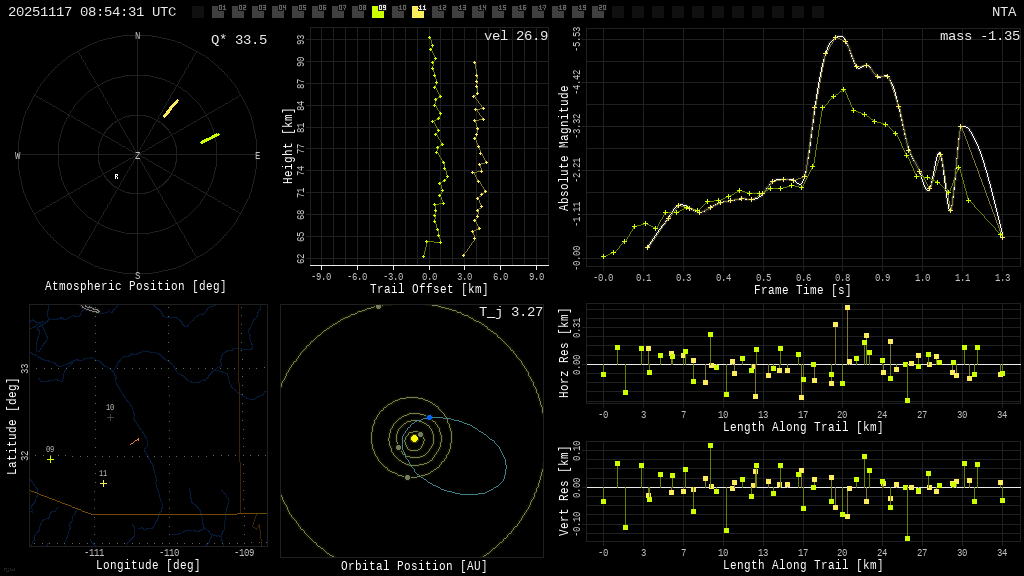
Task: Select the gray station 10 map marker
Action: click(110, 417)
